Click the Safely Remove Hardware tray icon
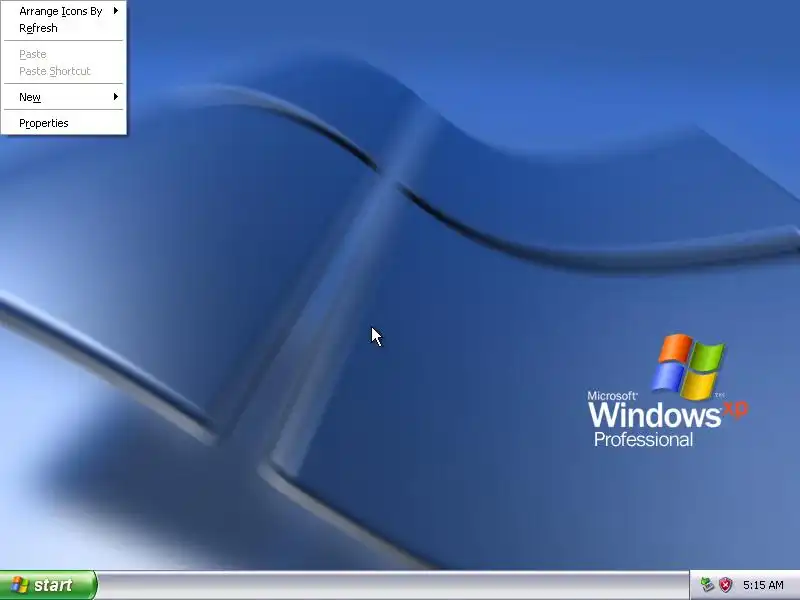Viewport: 800px width, 600px height. [707, 585]
